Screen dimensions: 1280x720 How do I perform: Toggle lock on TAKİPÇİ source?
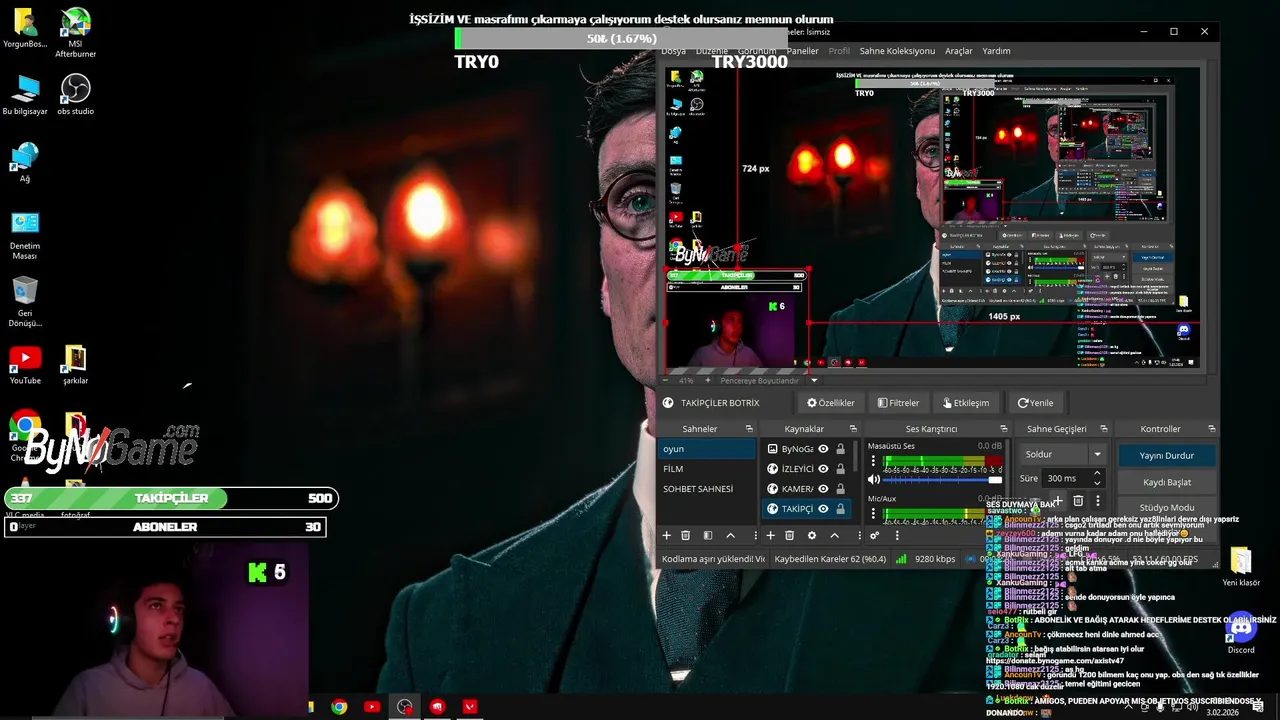click(x=840, y=509)
